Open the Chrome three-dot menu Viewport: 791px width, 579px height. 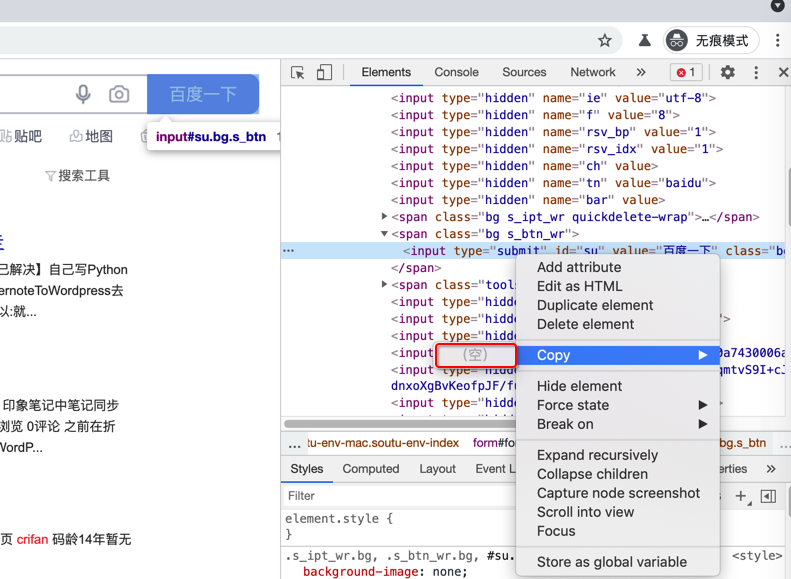pyautogui.click(x=777, y=40)
